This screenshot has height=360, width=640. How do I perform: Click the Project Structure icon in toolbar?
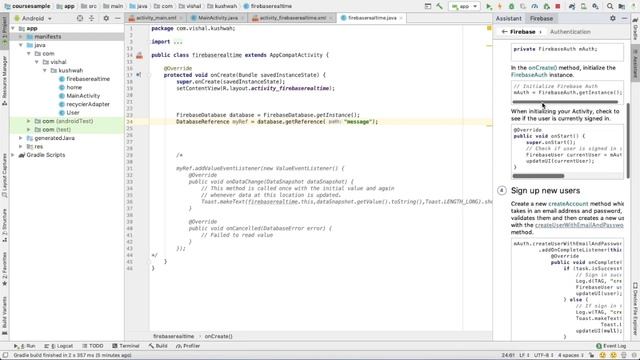pyautogui.click(x=622, y=7)
